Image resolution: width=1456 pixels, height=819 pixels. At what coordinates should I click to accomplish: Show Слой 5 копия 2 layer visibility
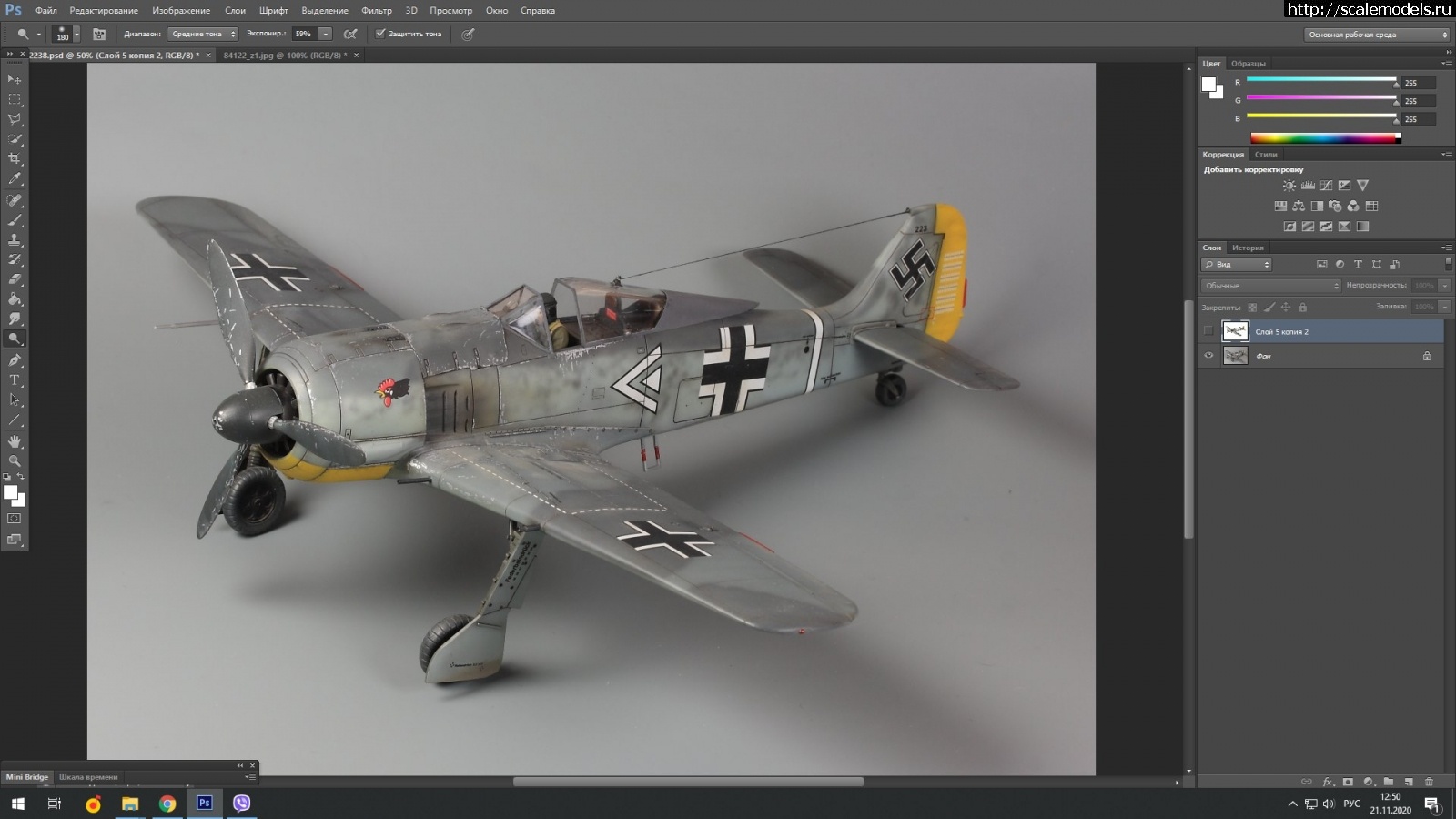1208,331
